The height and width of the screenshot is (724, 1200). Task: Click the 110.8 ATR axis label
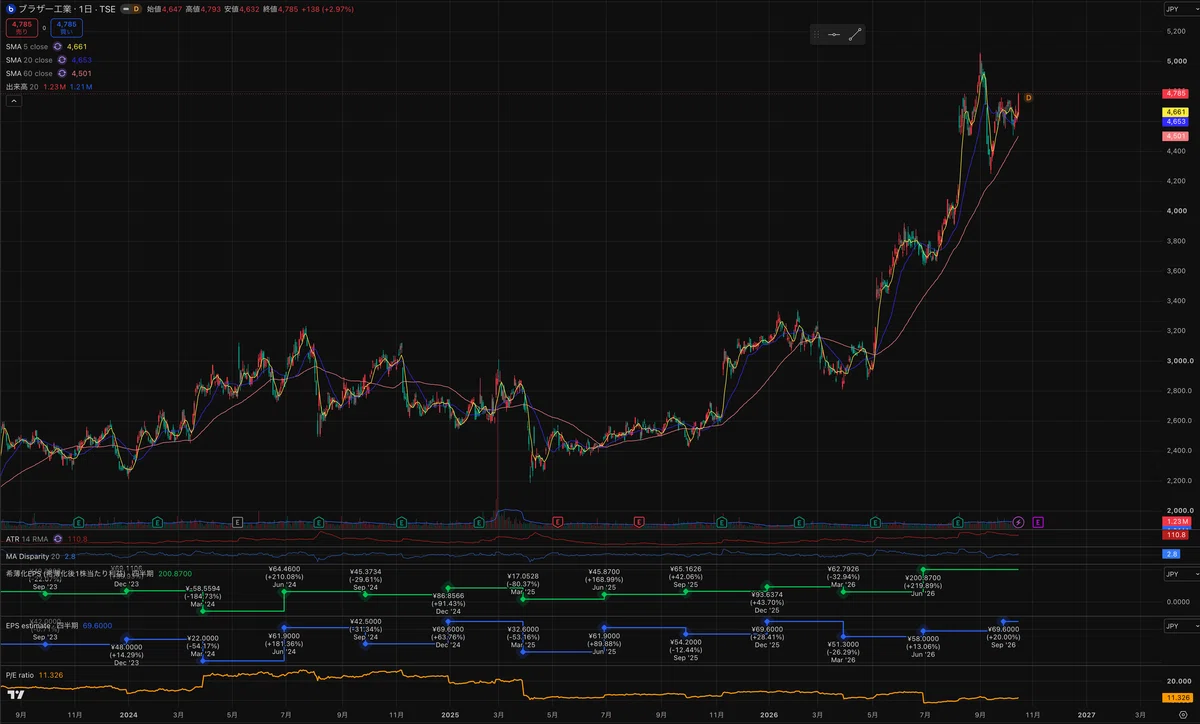1177,535
